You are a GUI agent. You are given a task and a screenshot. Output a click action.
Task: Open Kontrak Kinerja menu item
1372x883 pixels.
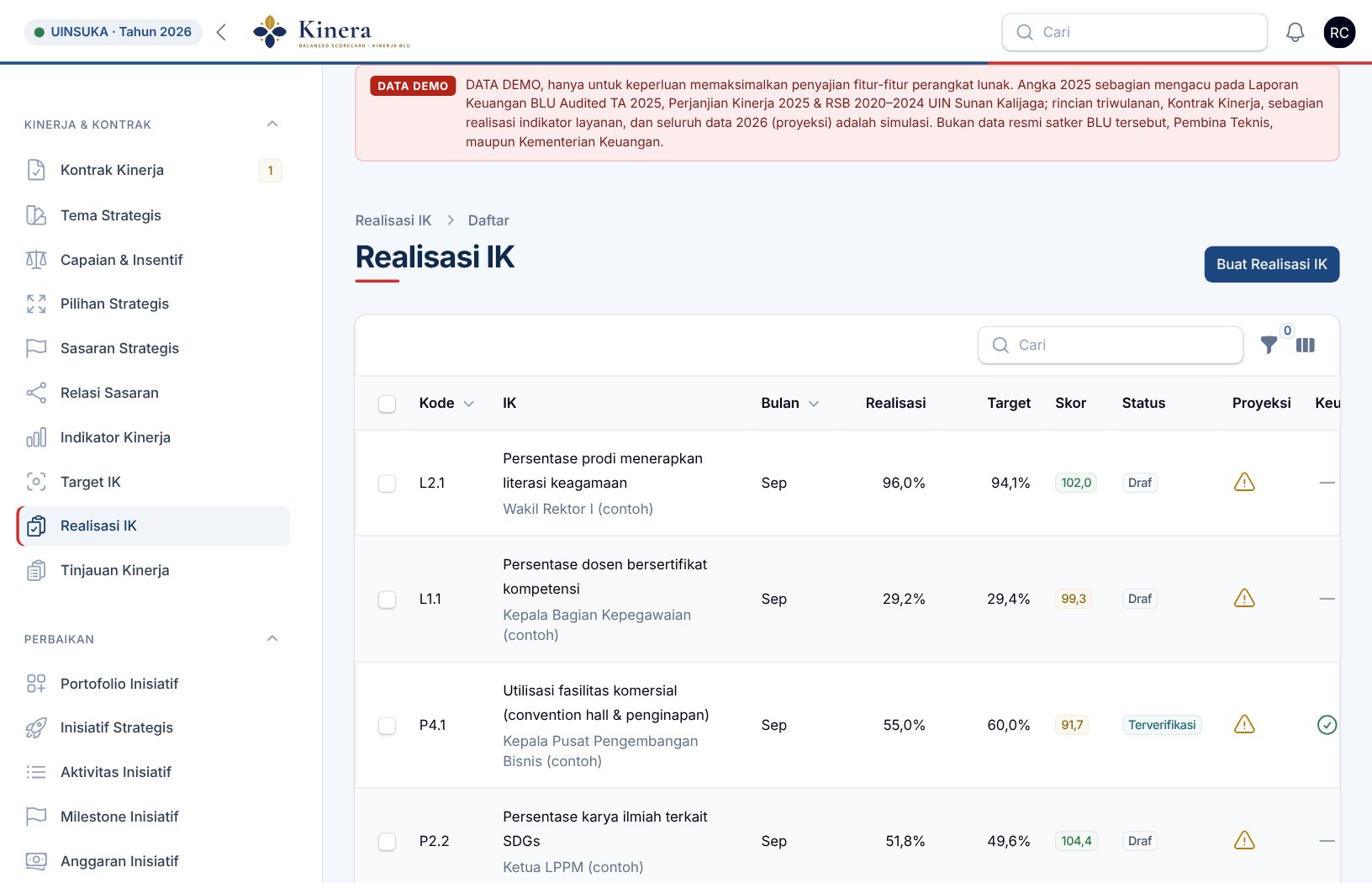pyautogui.click(x=154, y=170)
